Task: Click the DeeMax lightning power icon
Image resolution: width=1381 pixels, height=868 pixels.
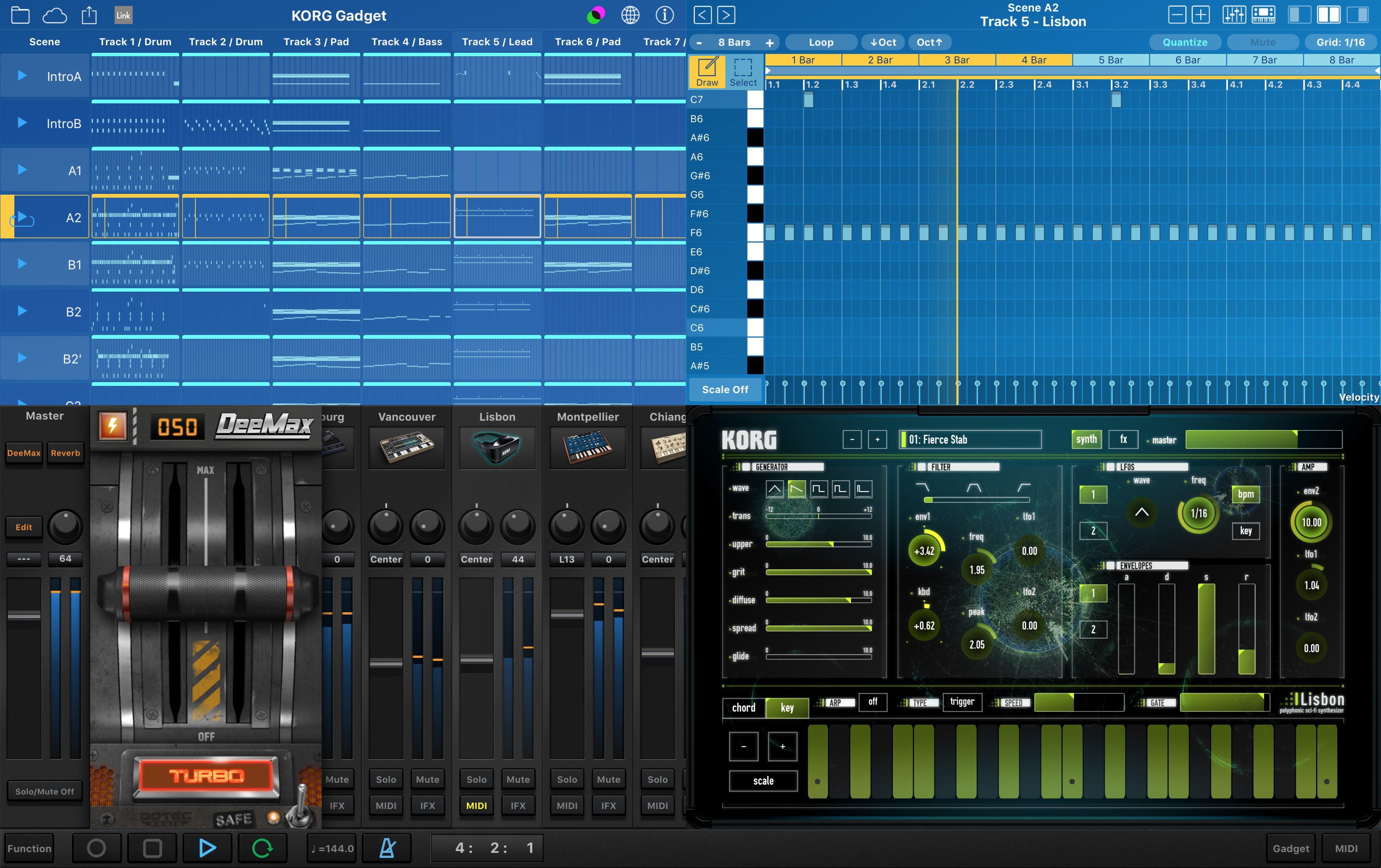Action: coord(112,426)
